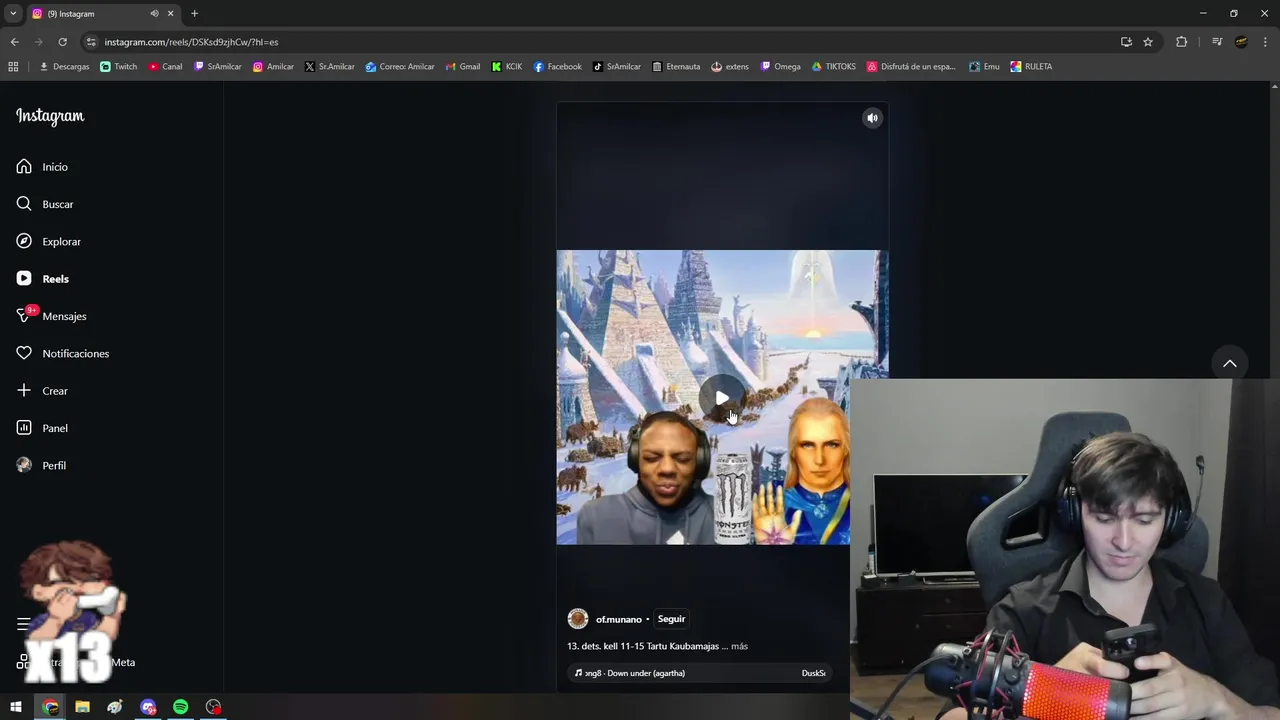View site information icon in address bar
Viewport: 1280px width, 720px height.
tap(91, 42)
